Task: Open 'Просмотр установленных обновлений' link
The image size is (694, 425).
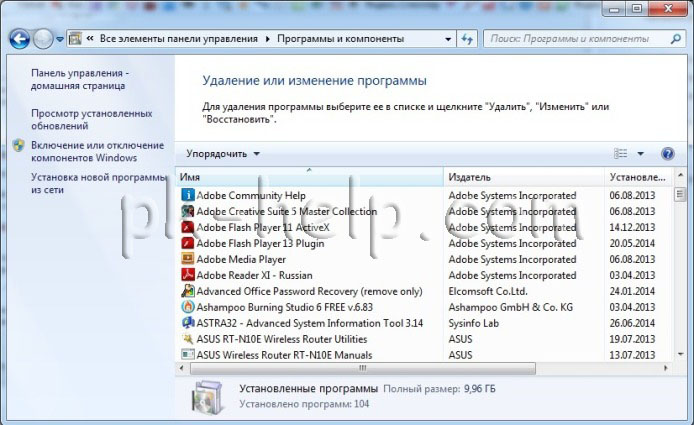Action: (92, 120)
